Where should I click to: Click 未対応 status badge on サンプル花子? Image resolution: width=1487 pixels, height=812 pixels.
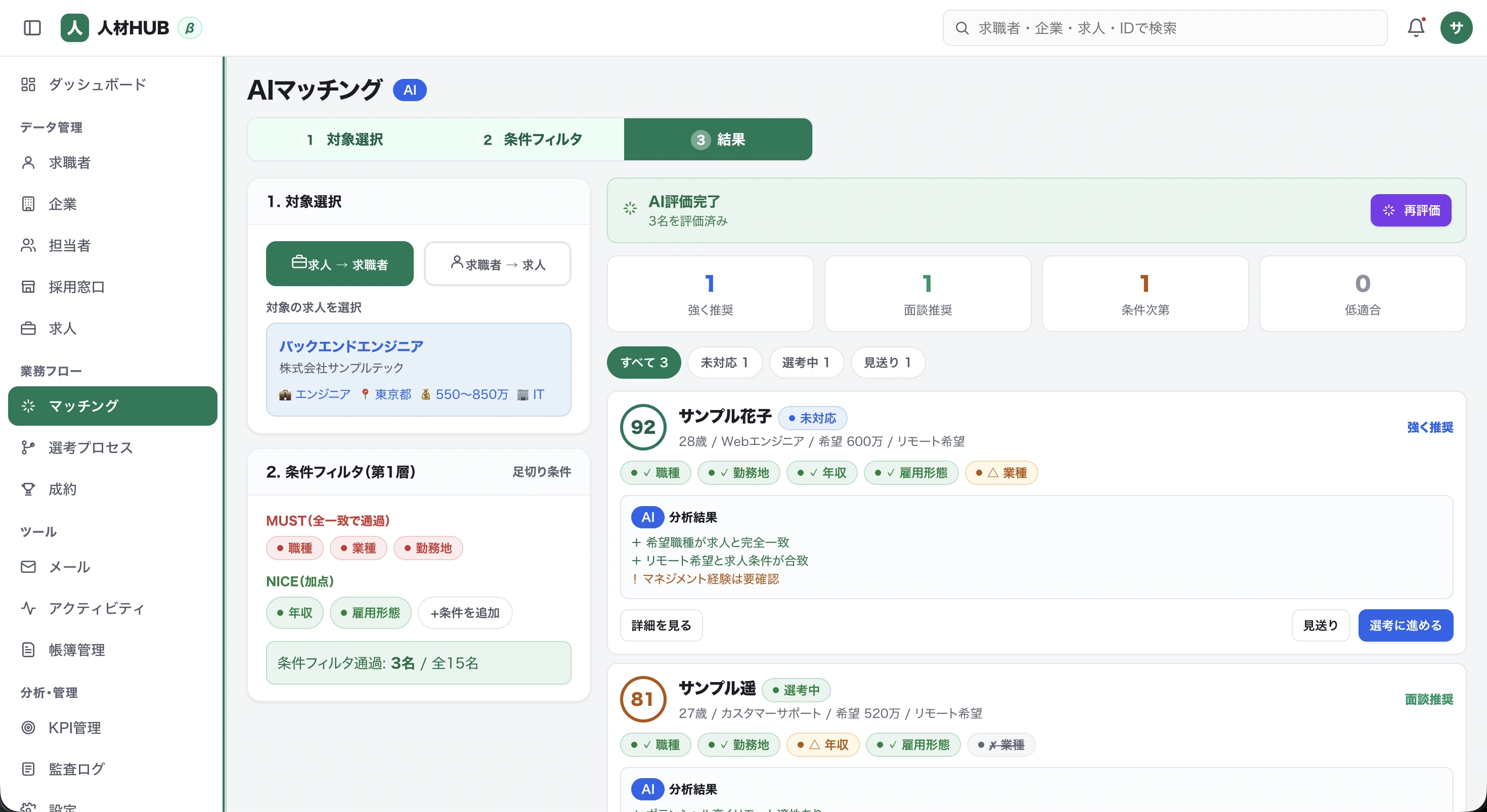(812, 418)
